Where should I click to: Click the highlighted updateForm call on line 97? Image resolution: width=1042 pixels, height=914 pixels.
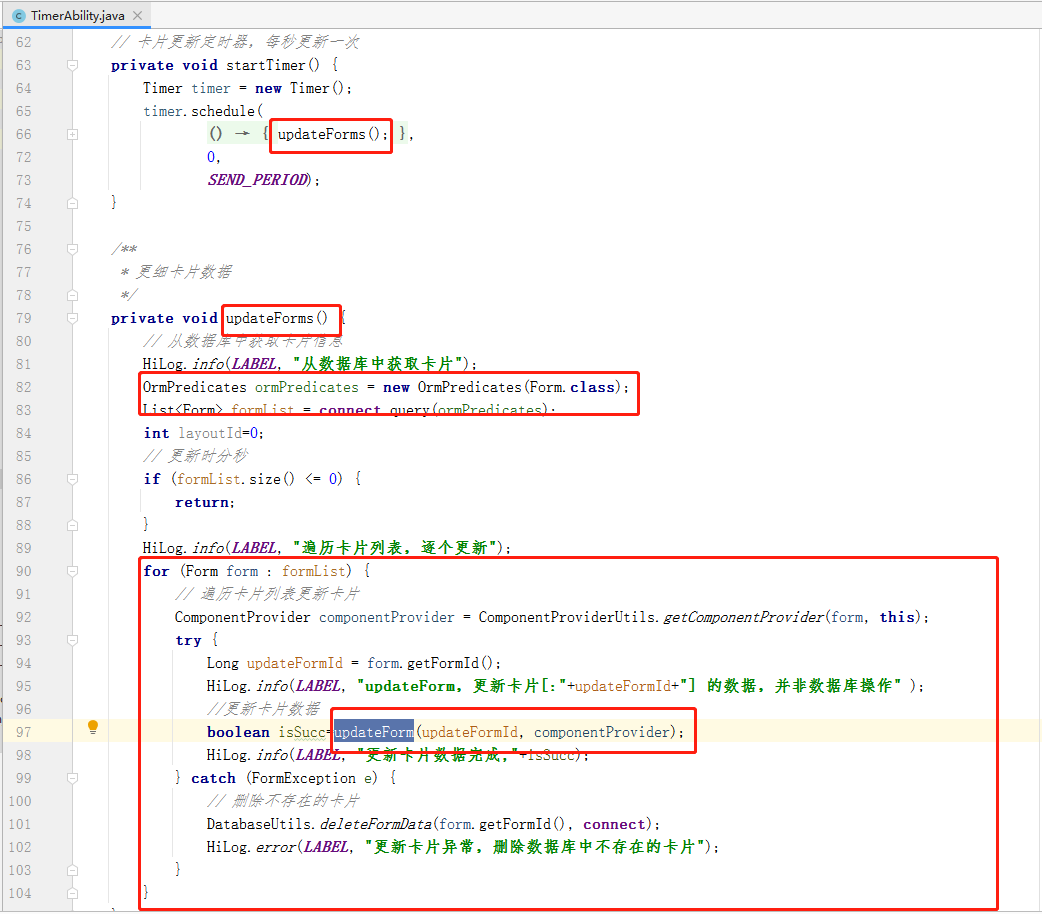(x=374, y=732)
